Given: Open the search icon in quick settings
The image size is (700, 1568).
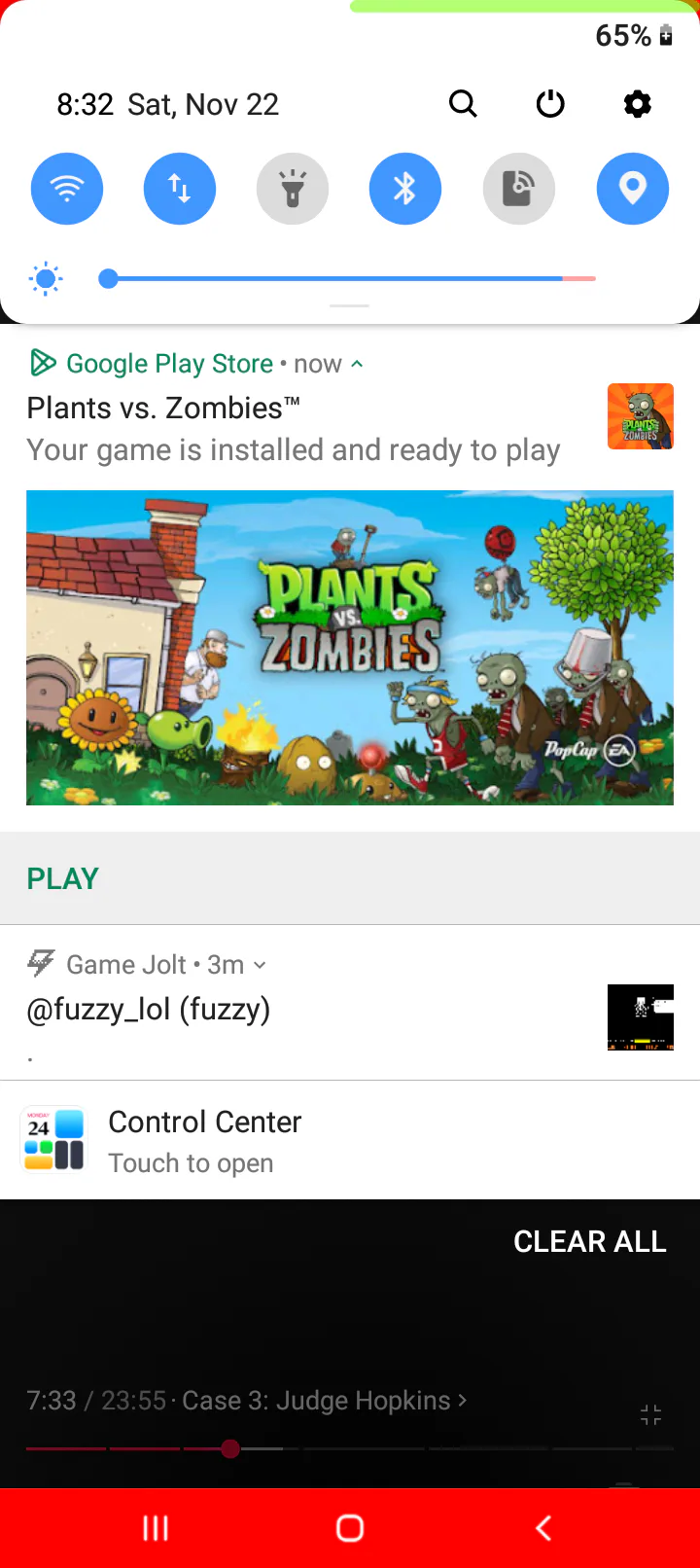Looking at the screenshot, I should (x=463, y=103).
